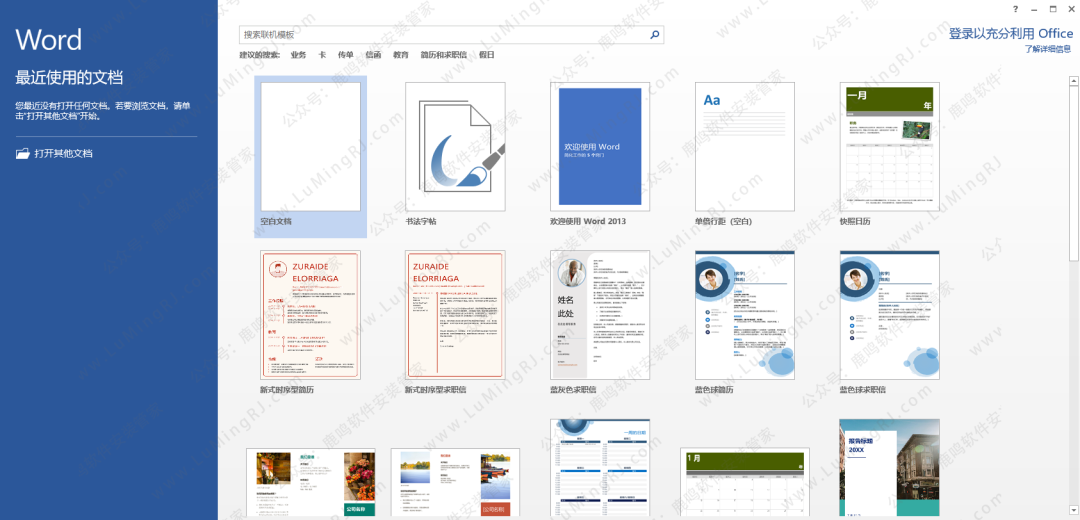Choose the 快照日历 calendar template
The width and height of the screenshot is (1080, 520).
[x=889, y=155]
